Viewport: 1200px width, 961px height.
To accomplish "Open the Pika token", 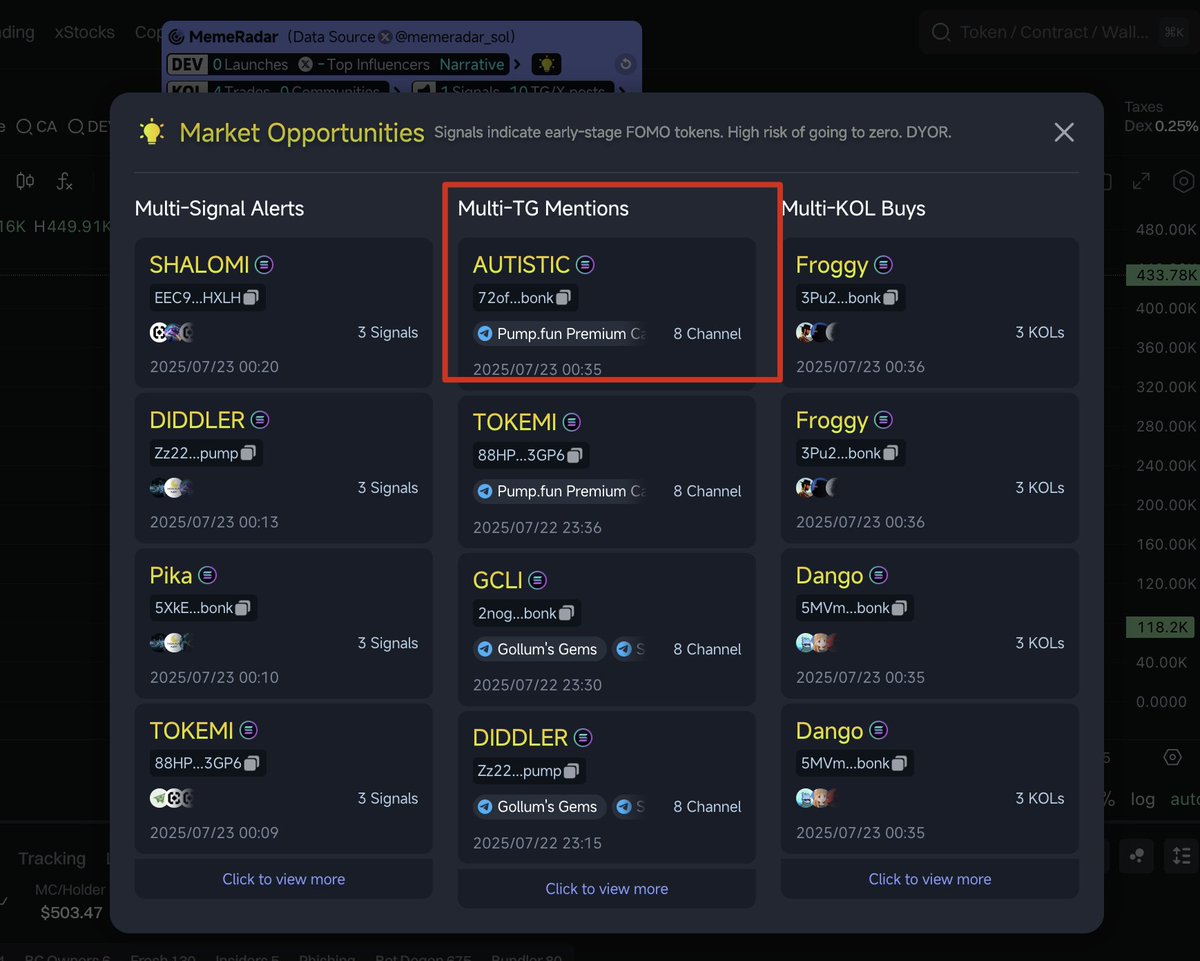I will (171, 576).
